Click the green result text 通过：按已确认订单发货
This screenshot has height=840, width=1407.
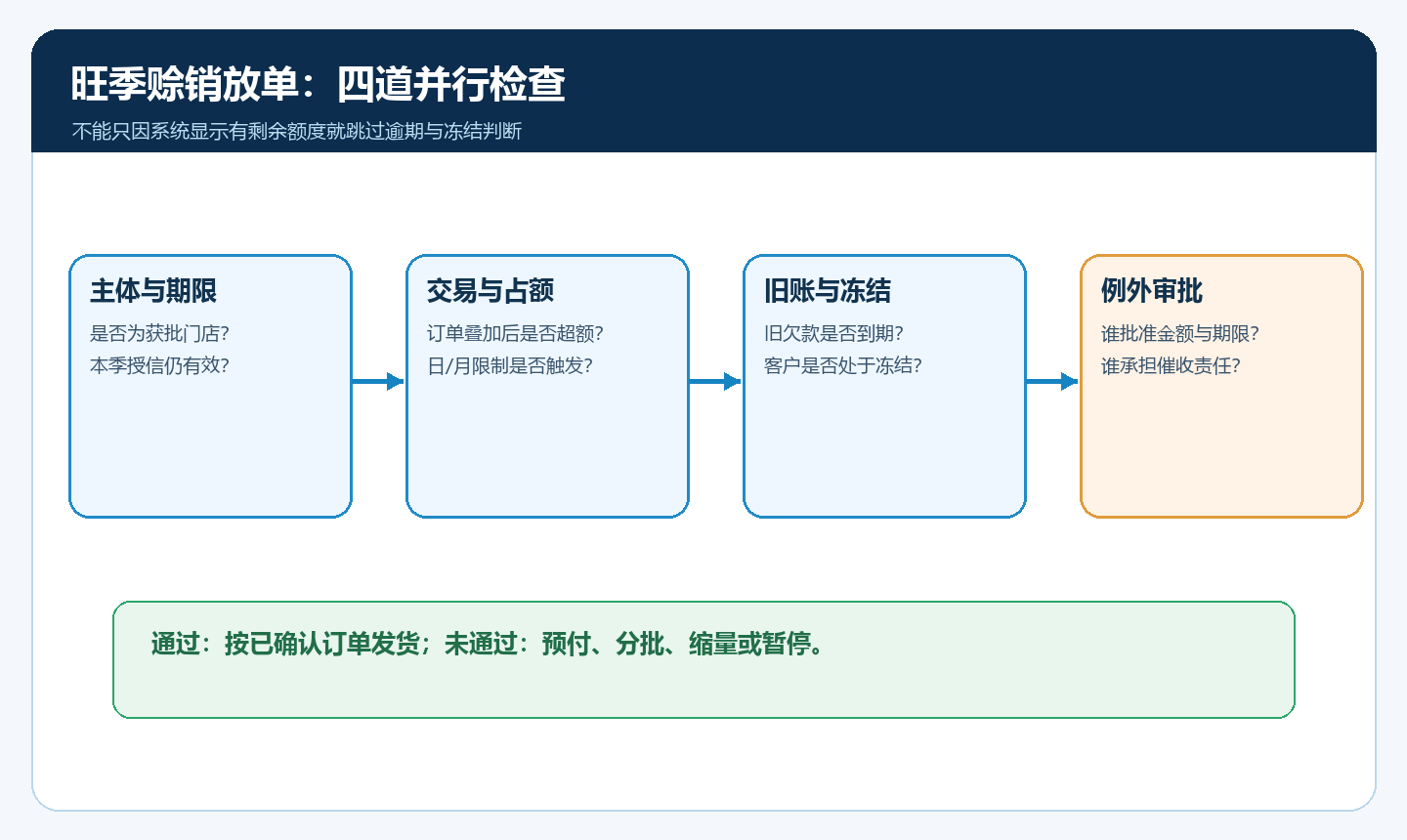click(x=285, y=645)
